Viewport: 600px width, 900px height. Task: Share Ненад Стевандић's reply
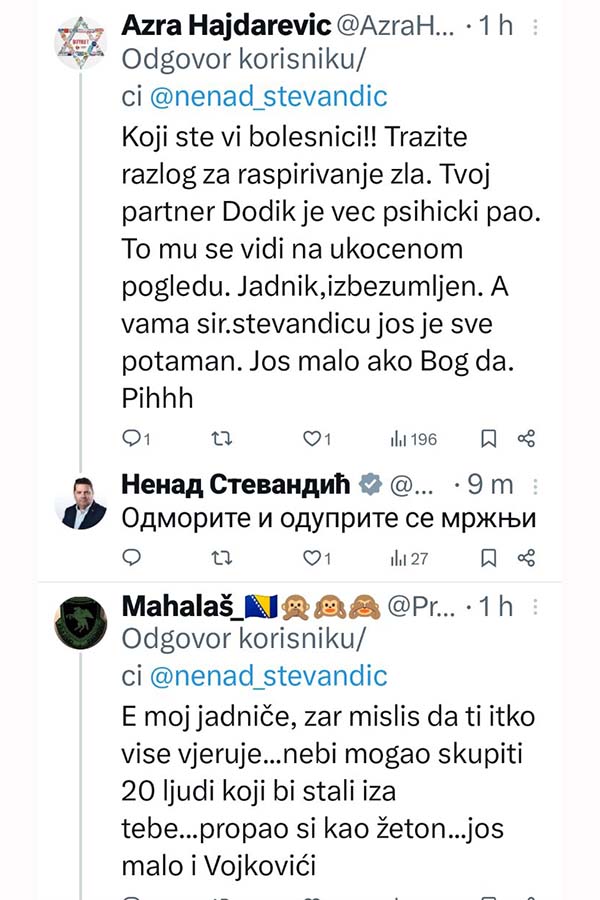tap(526, 557)
